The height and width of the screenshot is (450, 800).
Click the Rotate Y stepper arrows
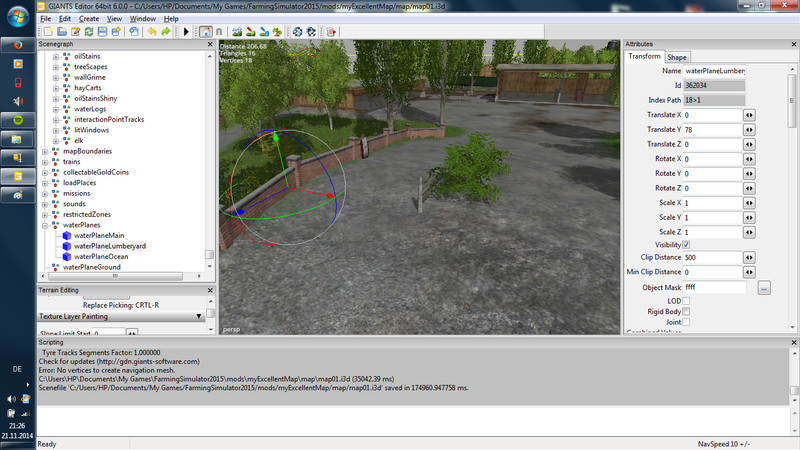[749, 173]
